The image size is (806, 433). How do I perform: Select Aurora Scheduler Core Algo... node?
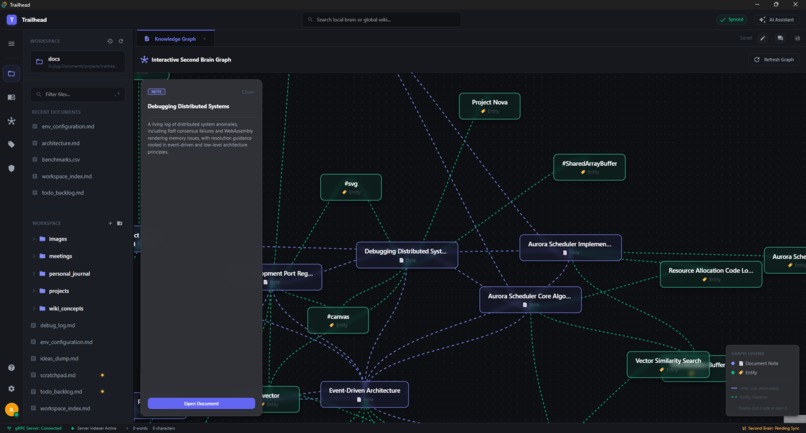tap(530, 300)
